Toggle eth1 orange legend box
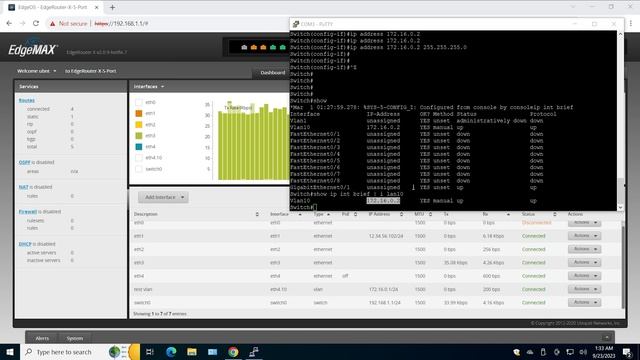The image size is (640, 360). [x=139, y=113]
